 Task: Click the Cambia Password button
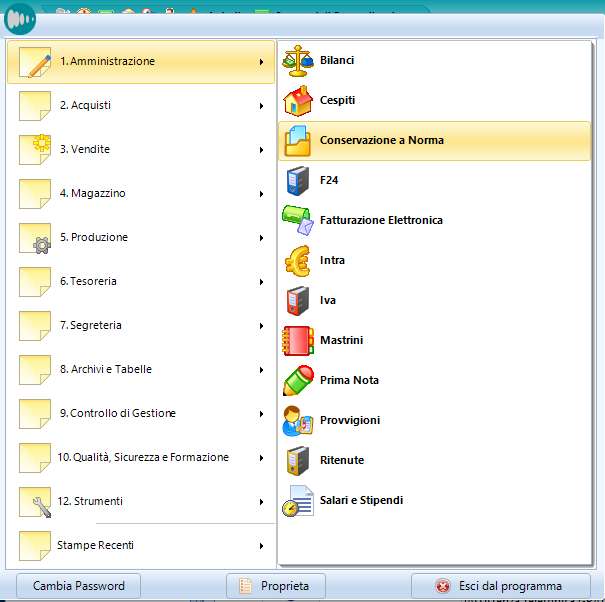(79, 586)
